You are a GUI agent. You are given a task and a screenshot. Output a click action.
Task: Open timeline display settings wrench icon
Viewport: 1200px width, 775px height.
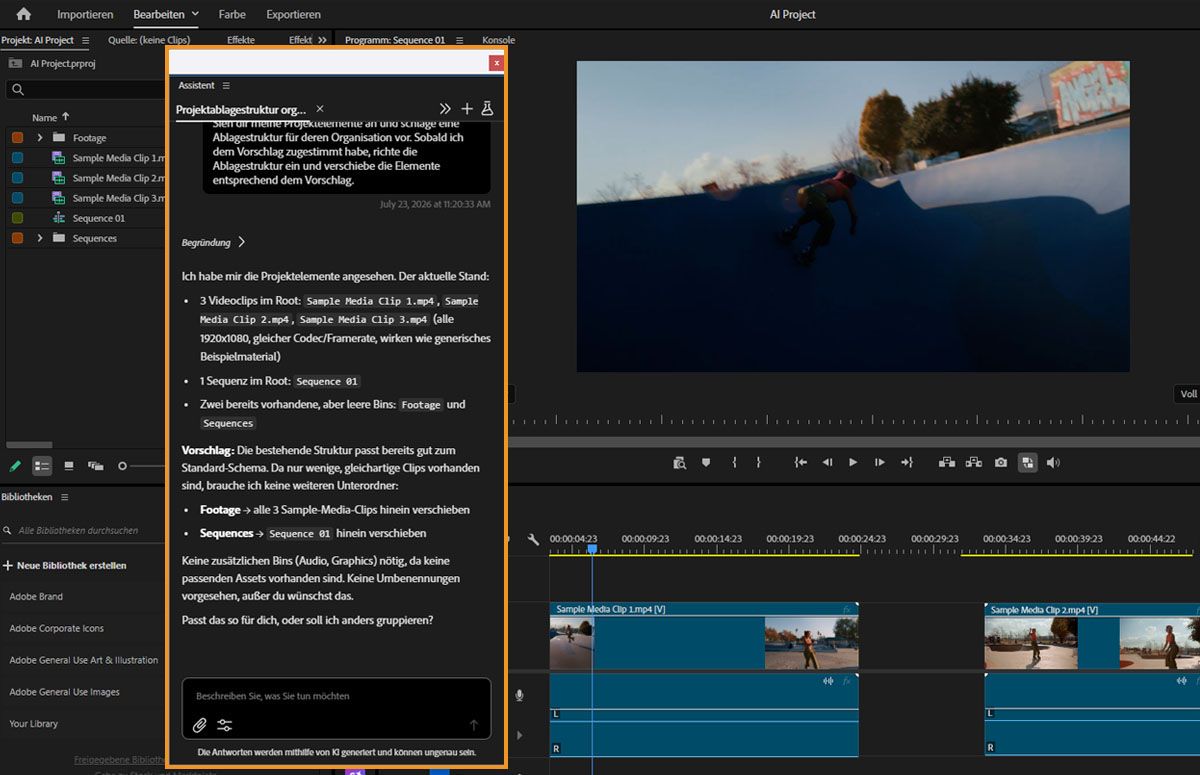pyautogui.click(x=533, y=539)
